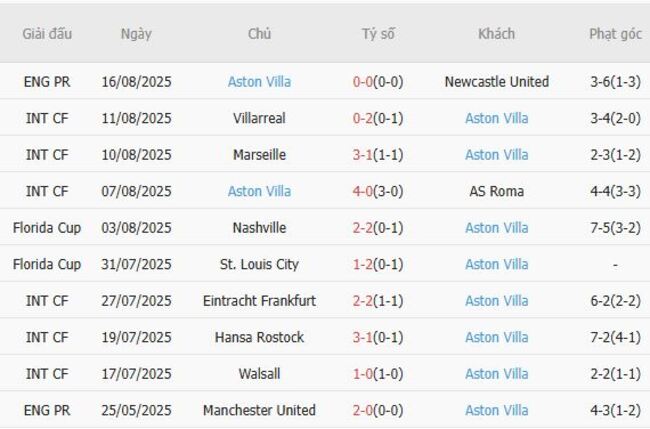This screenshot has width=650, height=429.
Task: Open Nashville team page link
Action: [259, 228]
